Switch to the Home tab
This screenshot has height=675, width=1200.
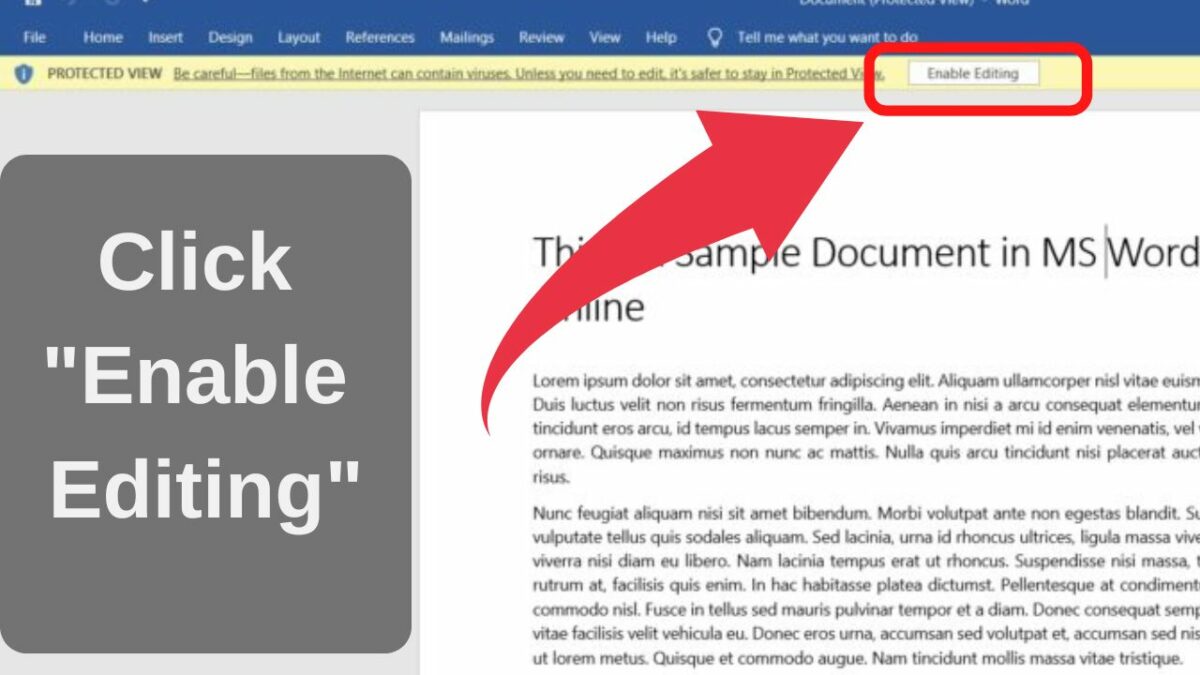[102, 37]
